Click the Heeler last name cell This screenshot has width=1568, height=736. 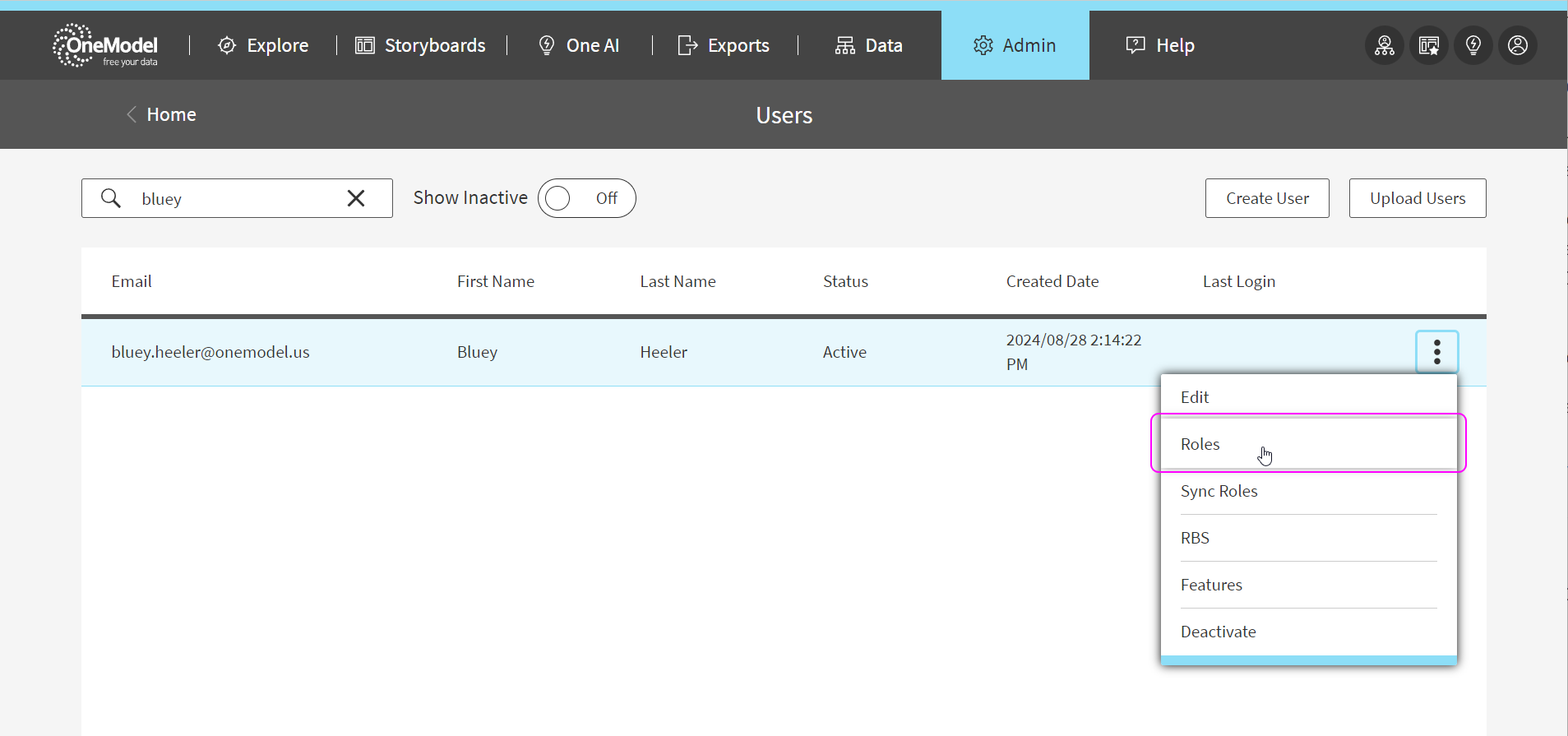click(x=664, y=352)
